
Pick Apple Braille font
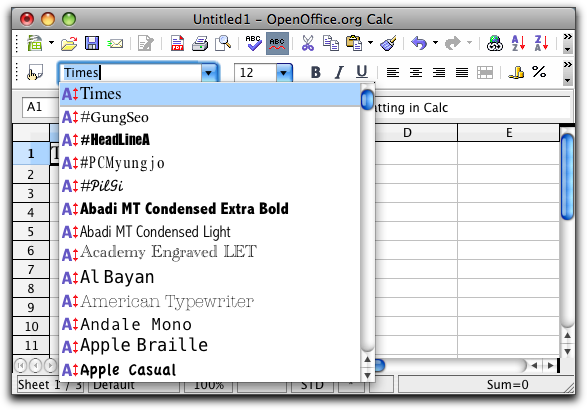[x=210, y=346]
